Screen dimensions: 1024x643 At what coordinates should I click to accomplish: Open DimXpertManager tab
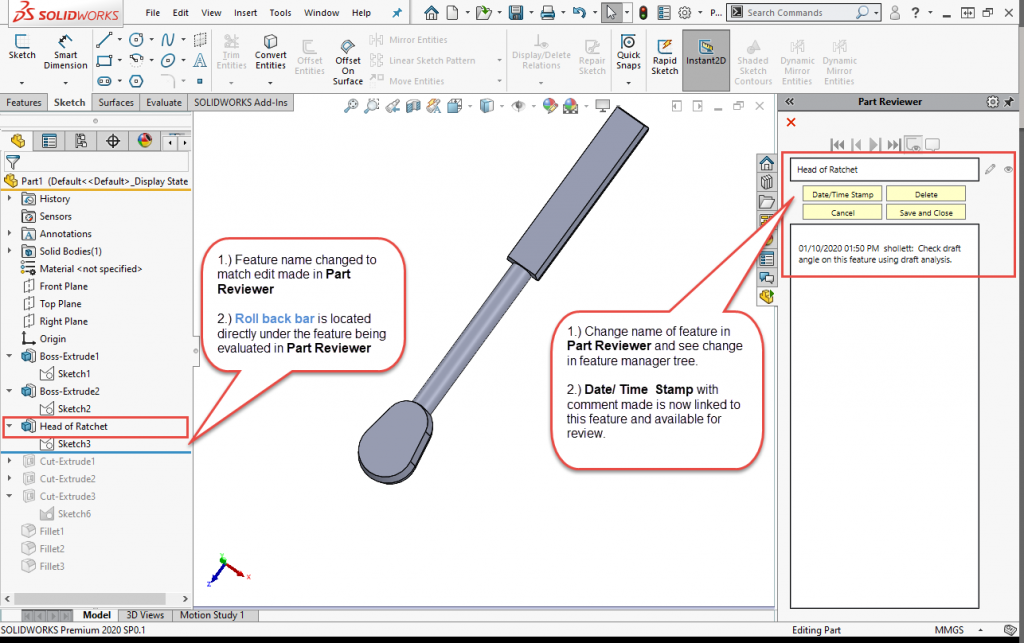point(113,140)
